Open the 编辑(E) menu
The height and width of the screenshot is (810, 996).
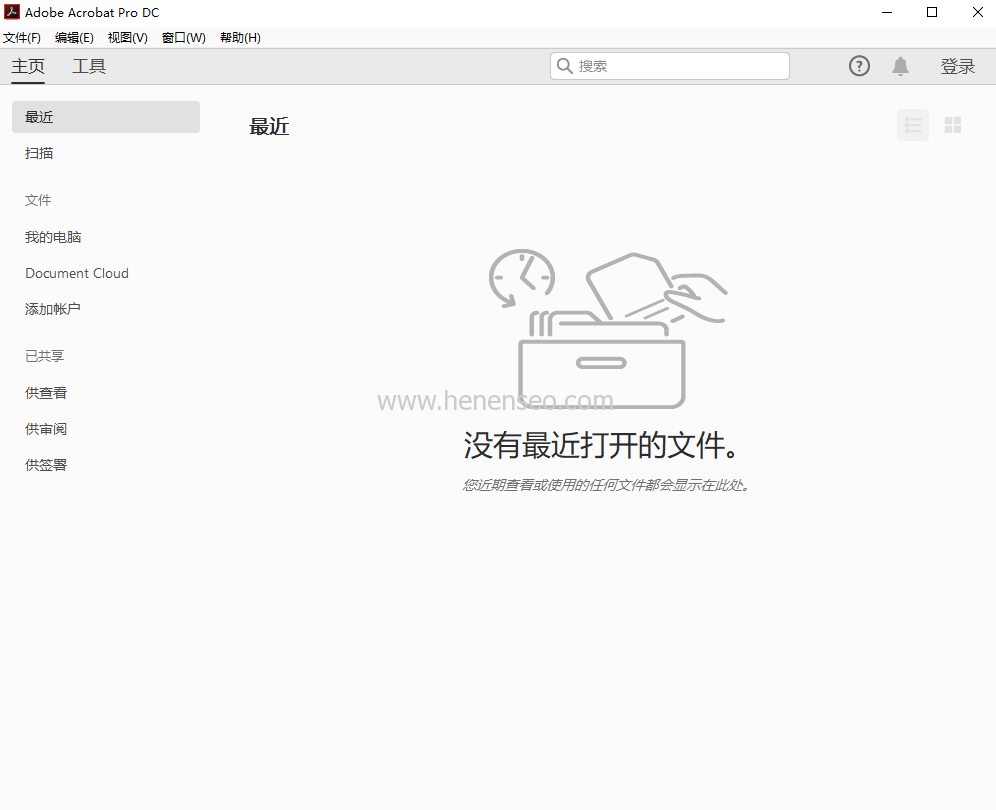tap(74, 37)
